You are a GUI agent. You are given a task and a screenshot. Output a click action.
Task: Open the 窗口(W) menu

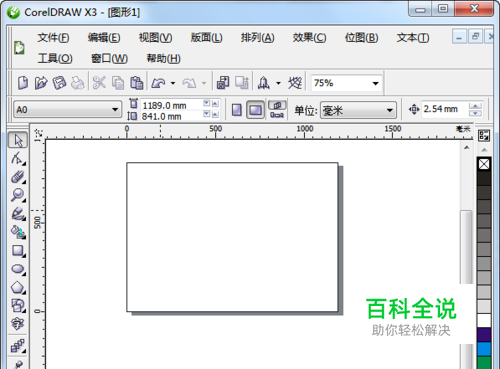tap(109, 58)
